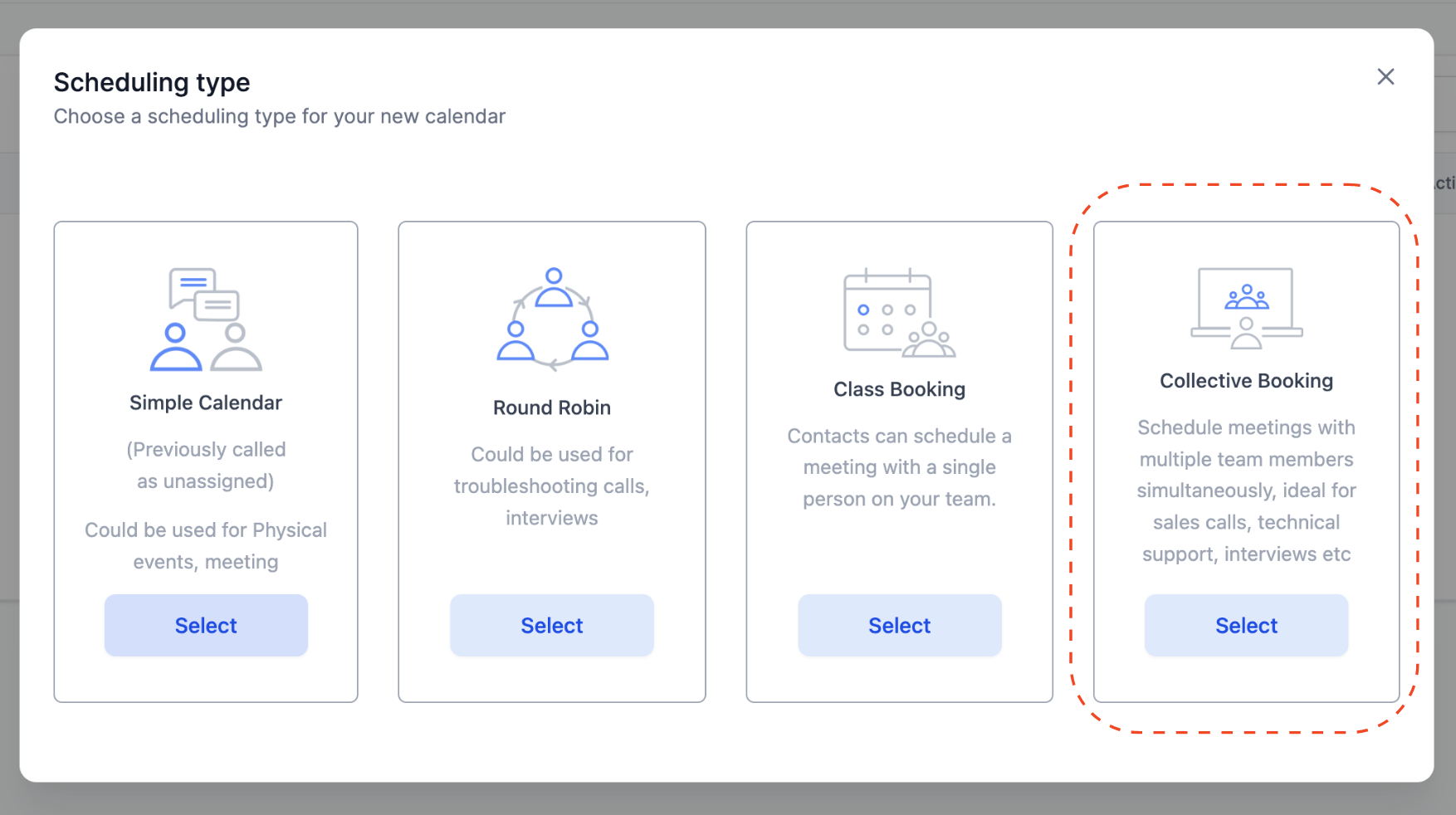Click the Class Booking title text

[x=900, y=389]
